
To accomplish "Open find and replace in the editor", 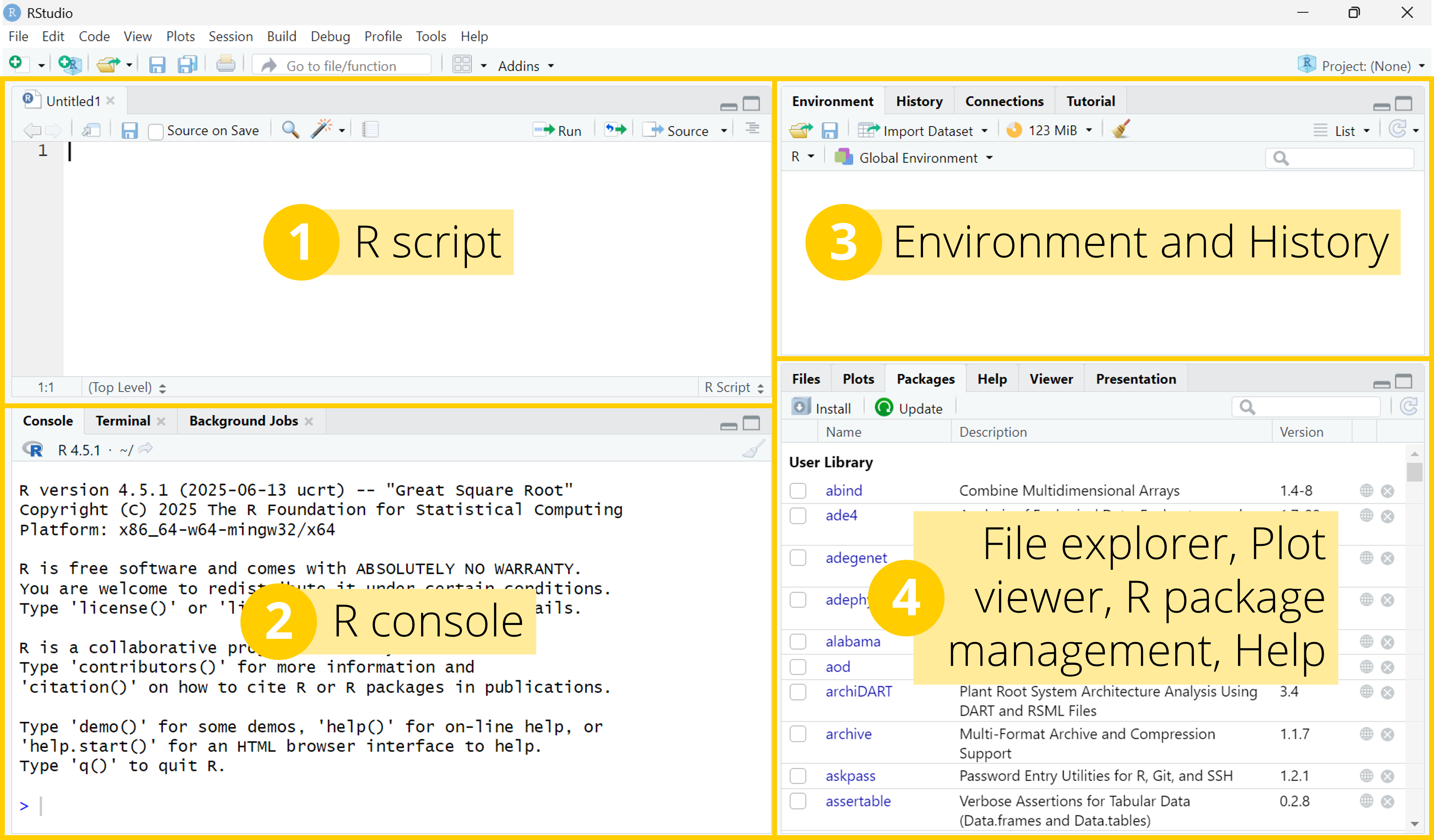I will coord(290,130).
